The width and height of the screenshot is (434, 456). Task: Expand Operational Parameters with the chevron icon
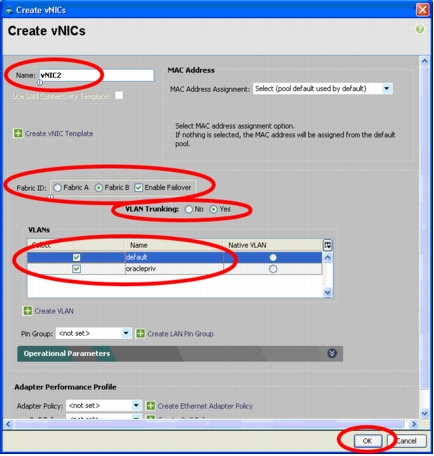(x=332, y=353)
